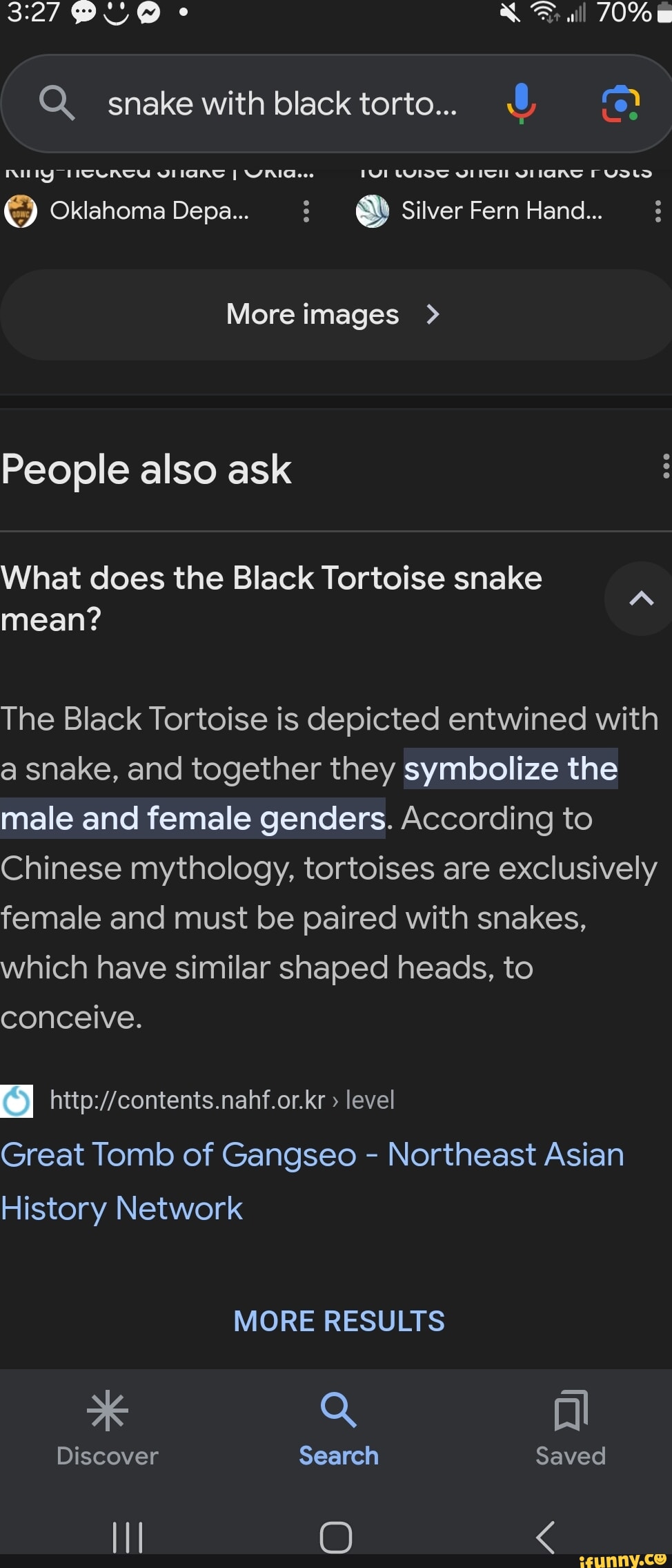672x1568 pixels.
Task: Start voice search with microphone icon
Action: tap(521, 104)
